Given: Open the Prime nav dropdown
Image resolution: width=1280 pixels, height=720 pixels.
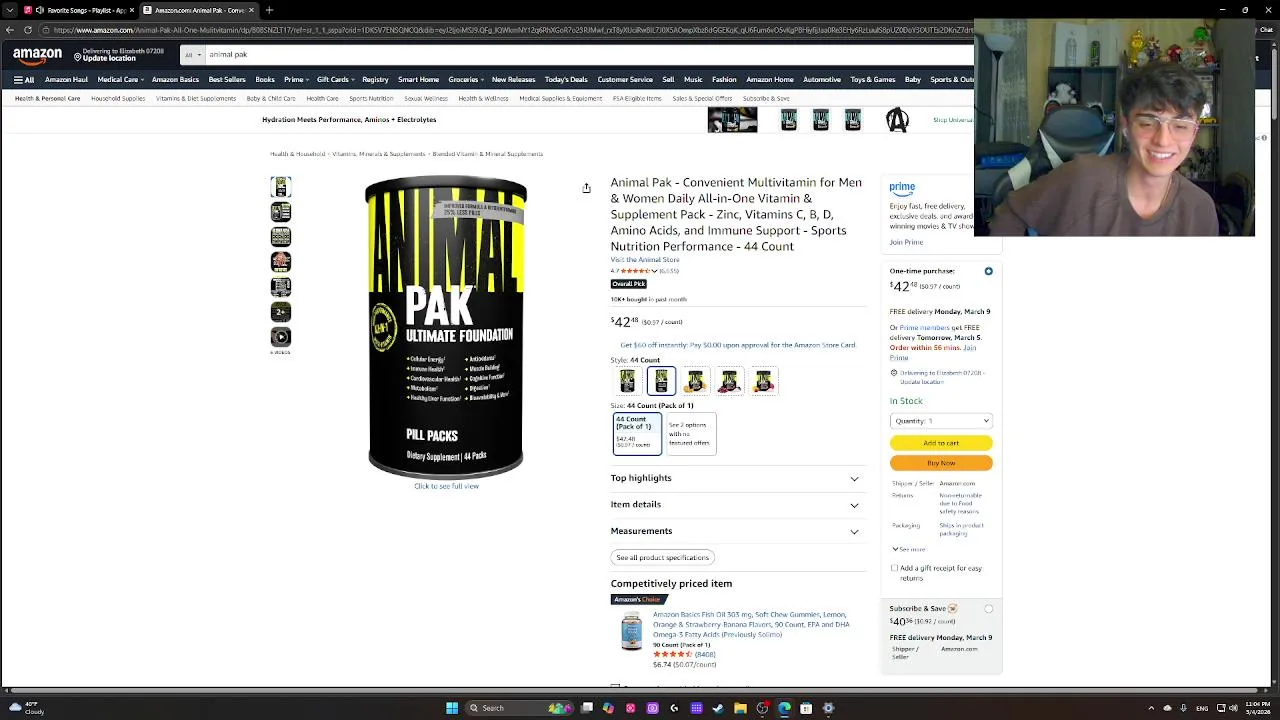Looking at the screenshot, I should tap(296, 80).
